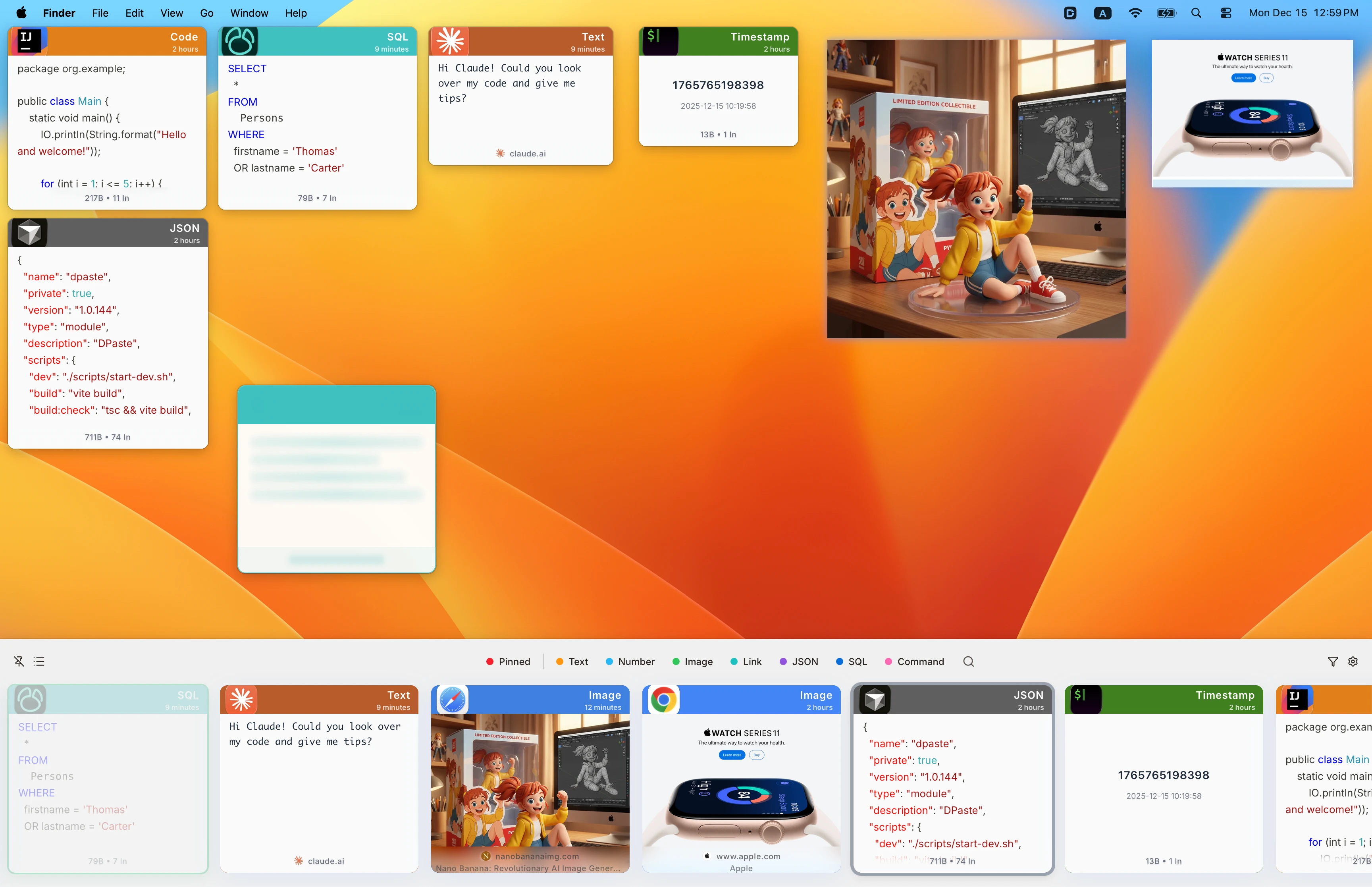Screen dimensions: 1372x887
Task: Click the green dot beside the Image filter
Action: 677,661
